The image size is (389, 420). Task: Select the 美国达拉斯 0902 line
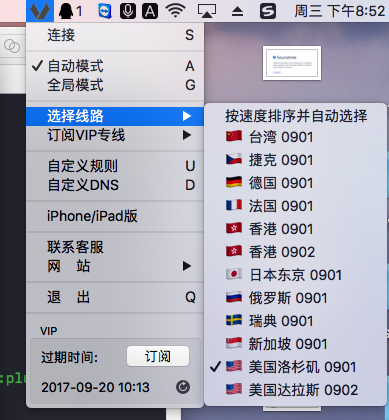[x=296, y=390]
